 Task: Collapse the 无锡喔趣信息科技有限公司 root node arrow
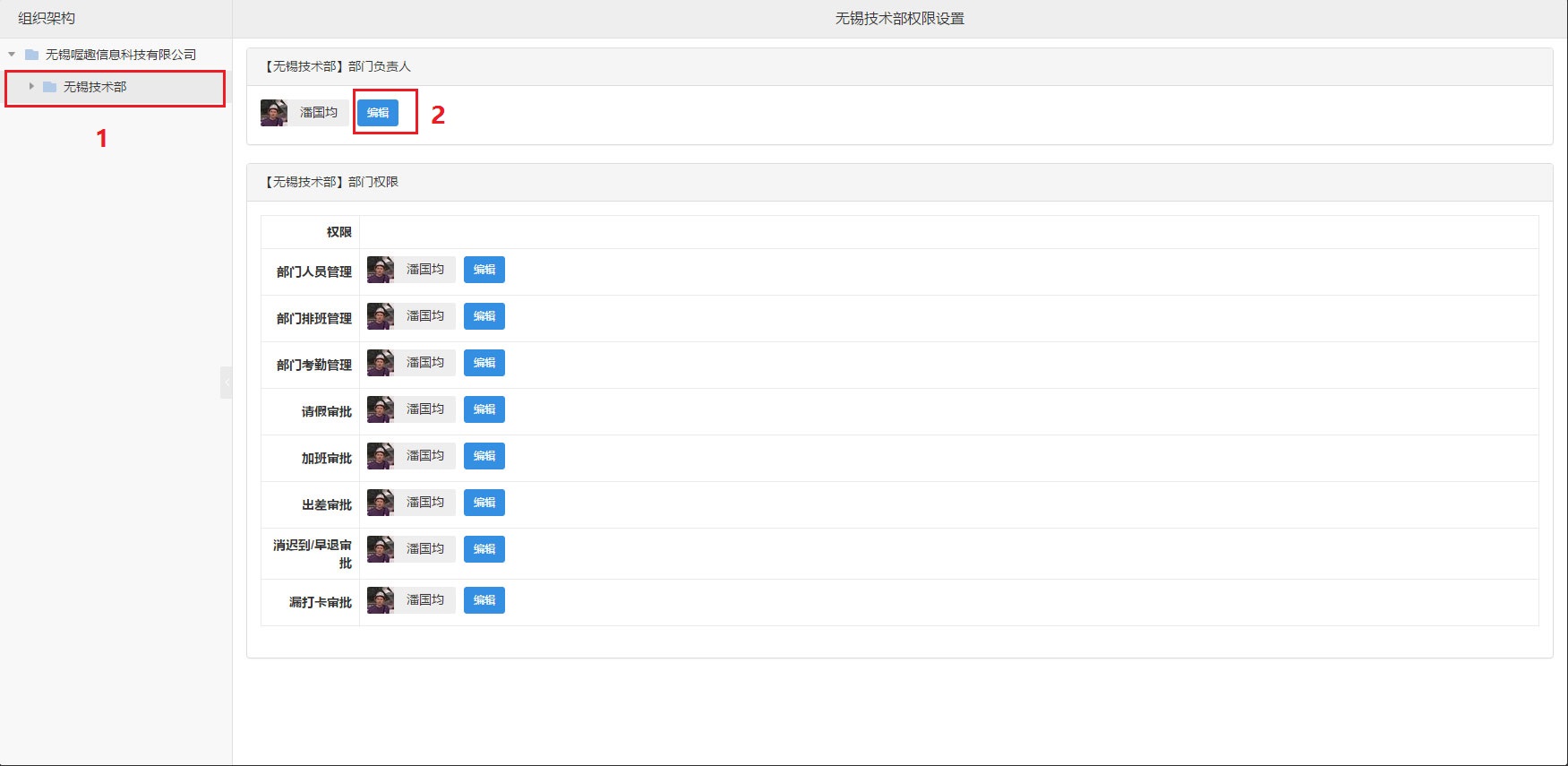(12, 55)
